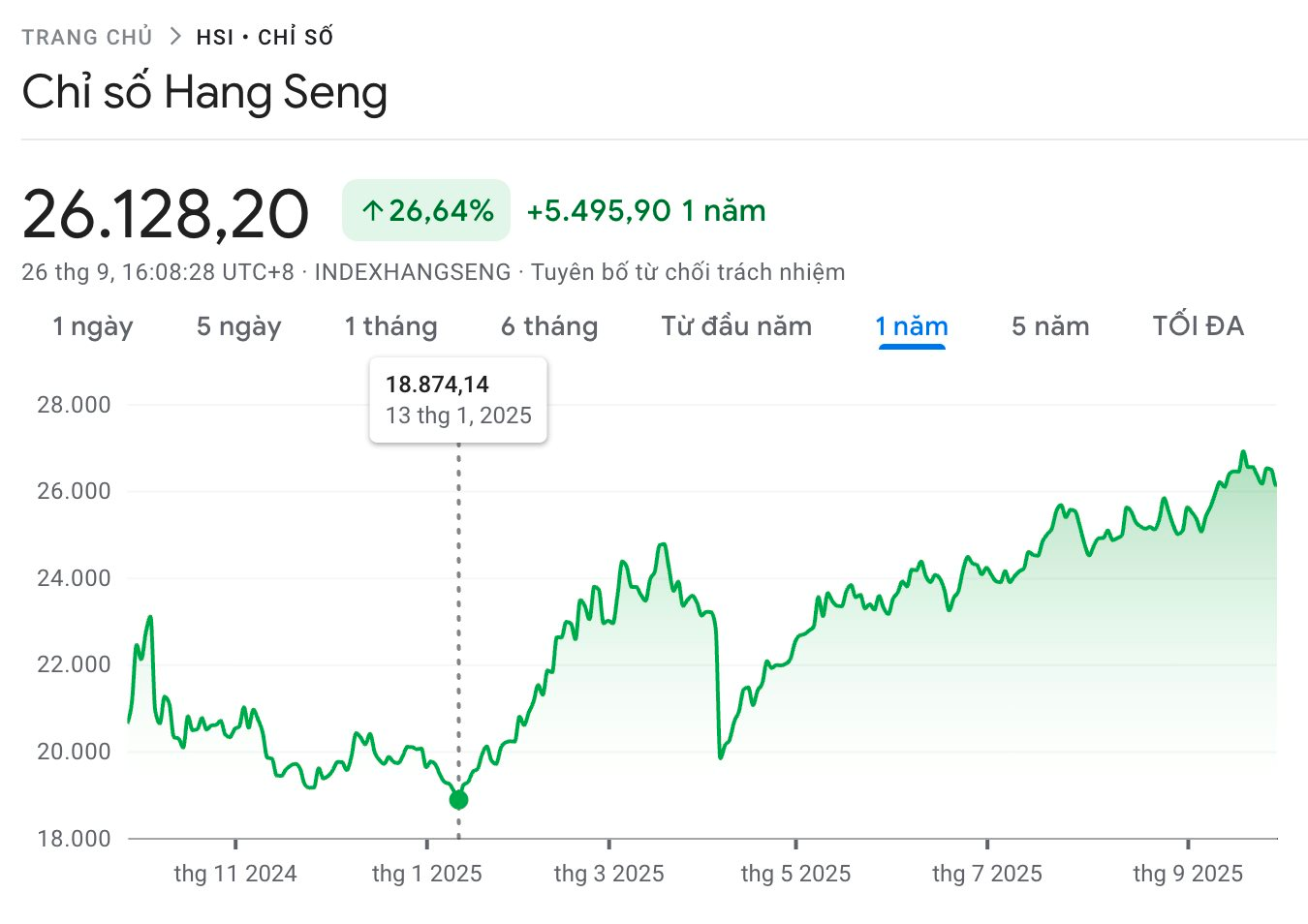Select the Từ đầu năm tab
This screenshot has width=1308, height=924.
tap(736, 326)
